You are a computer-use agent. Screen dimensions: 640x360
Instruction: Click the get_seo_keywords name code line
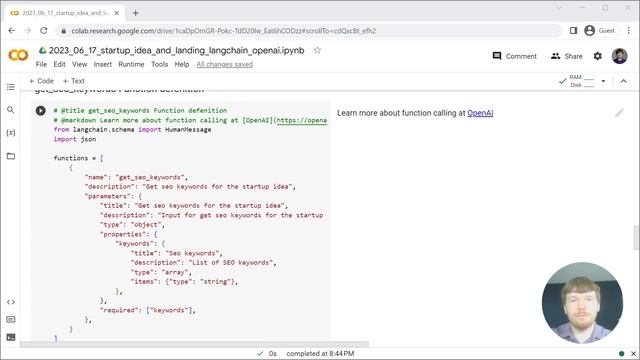(136, 177)
